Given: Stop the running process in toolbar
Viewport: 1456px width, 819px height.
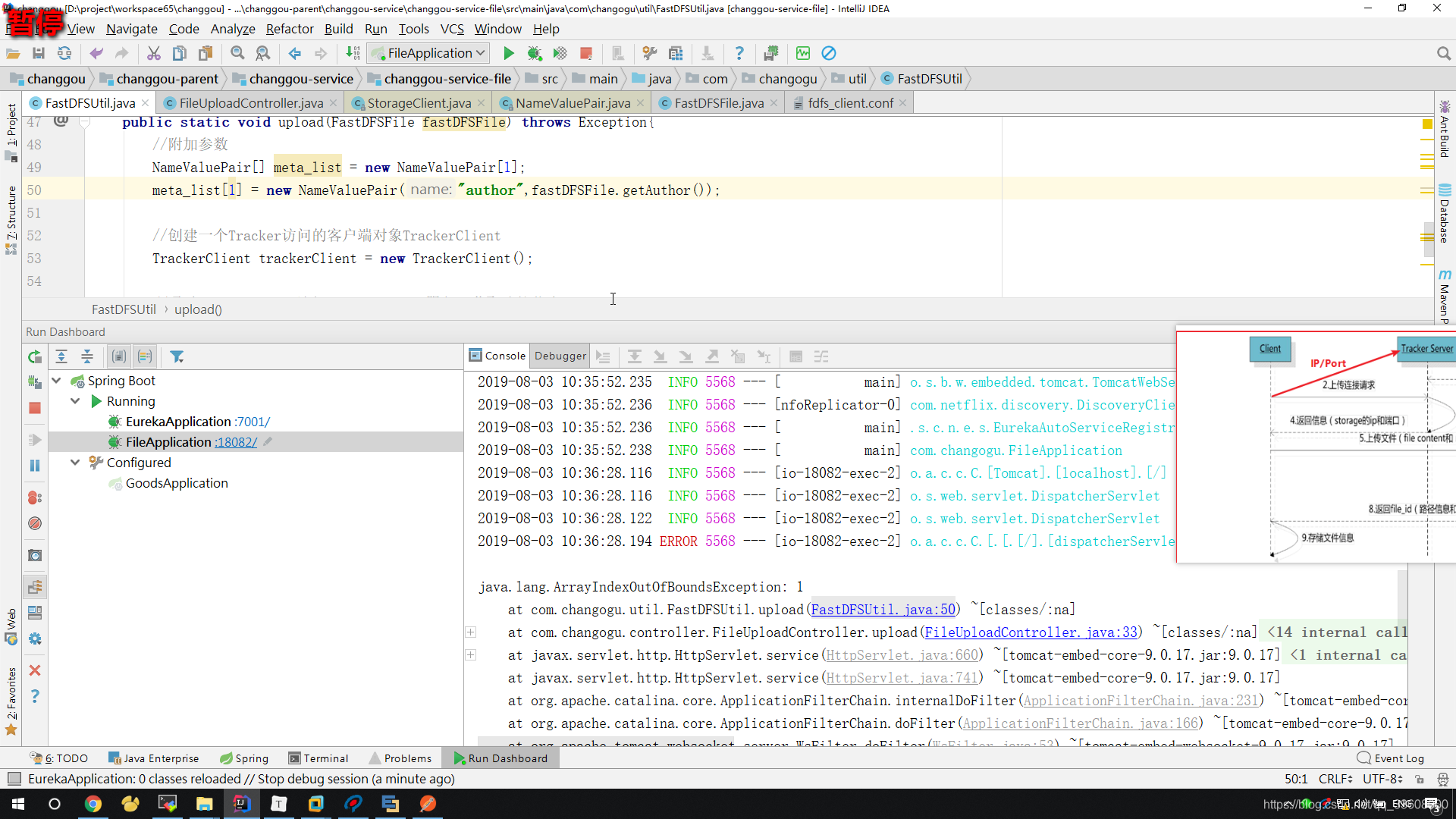Looking at the screenshot, I should (586, 53).
